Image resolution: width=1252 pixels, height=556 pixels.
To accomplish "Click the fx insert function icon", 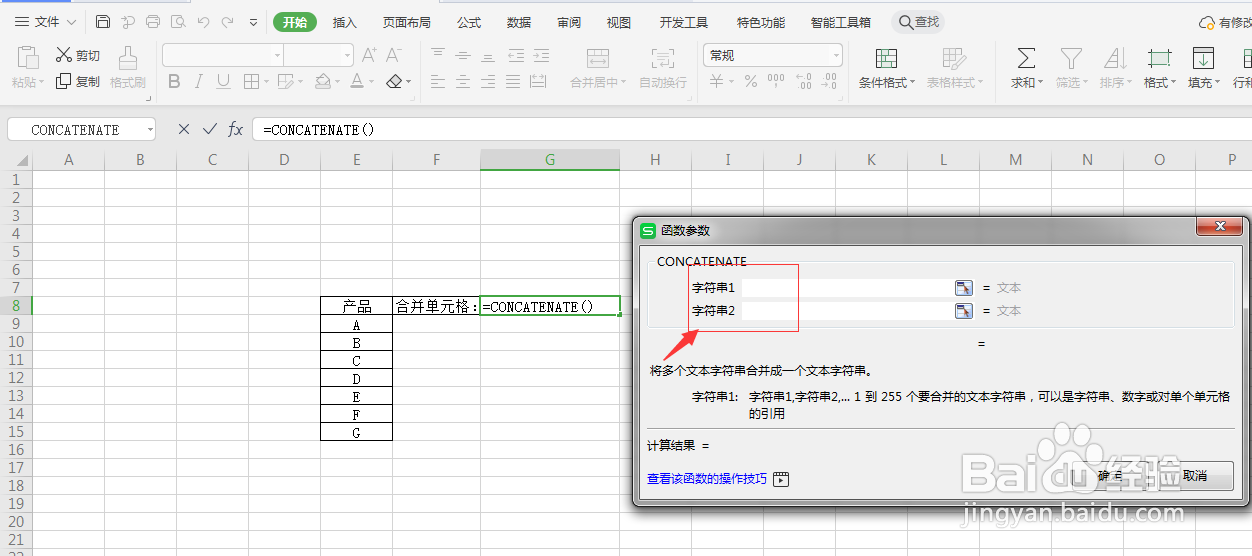I will 236,129.
